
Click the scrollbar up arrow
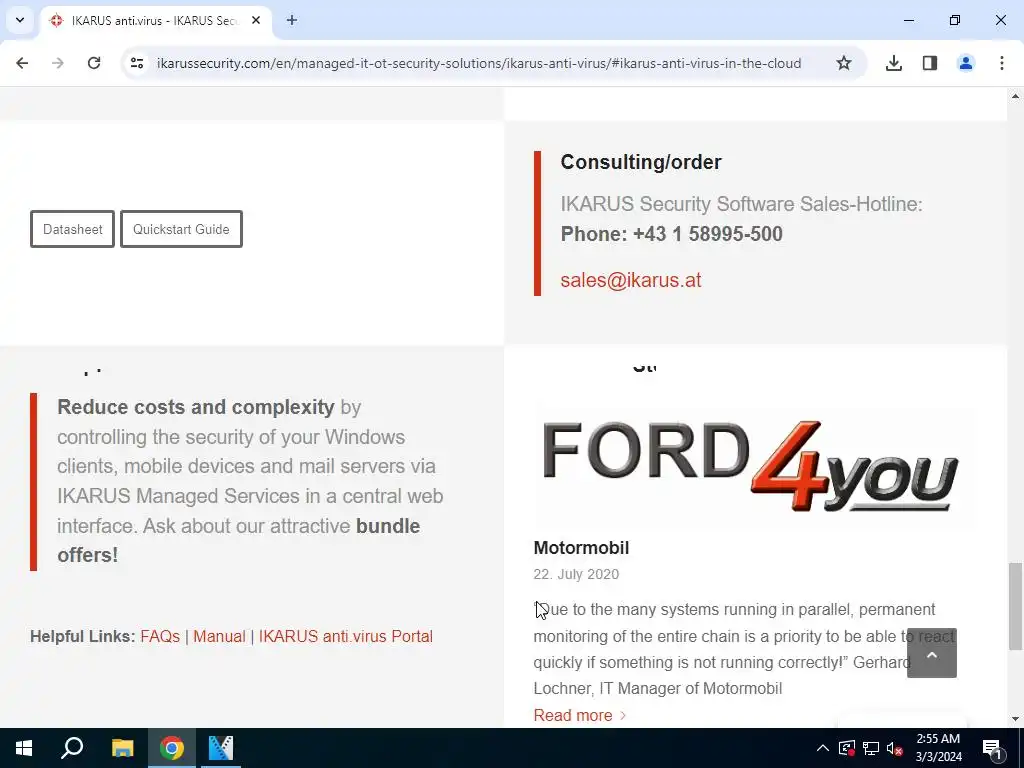(x=1015, y=96)
